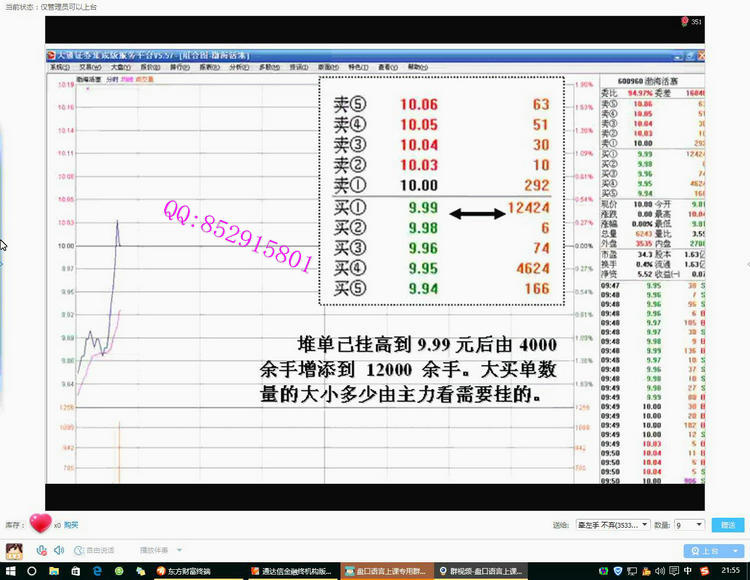Open the gift recipient dropdown

(612, 524)
